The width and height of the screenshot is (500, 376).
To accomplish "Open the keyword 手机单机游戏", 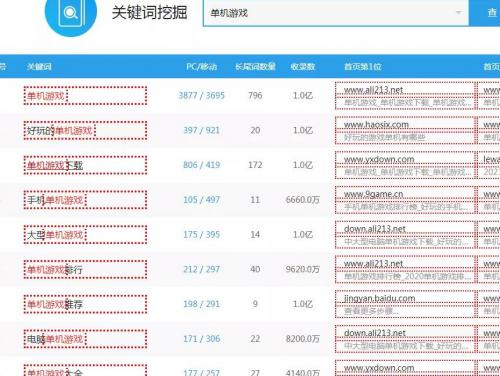I will (55, 200).
